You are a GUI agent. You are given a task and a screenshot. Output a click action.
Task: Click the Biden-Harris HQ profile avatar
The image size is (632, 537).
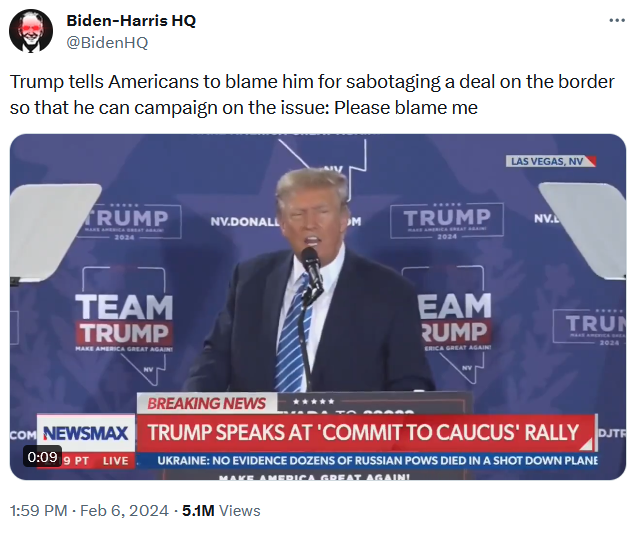[31, 31]
